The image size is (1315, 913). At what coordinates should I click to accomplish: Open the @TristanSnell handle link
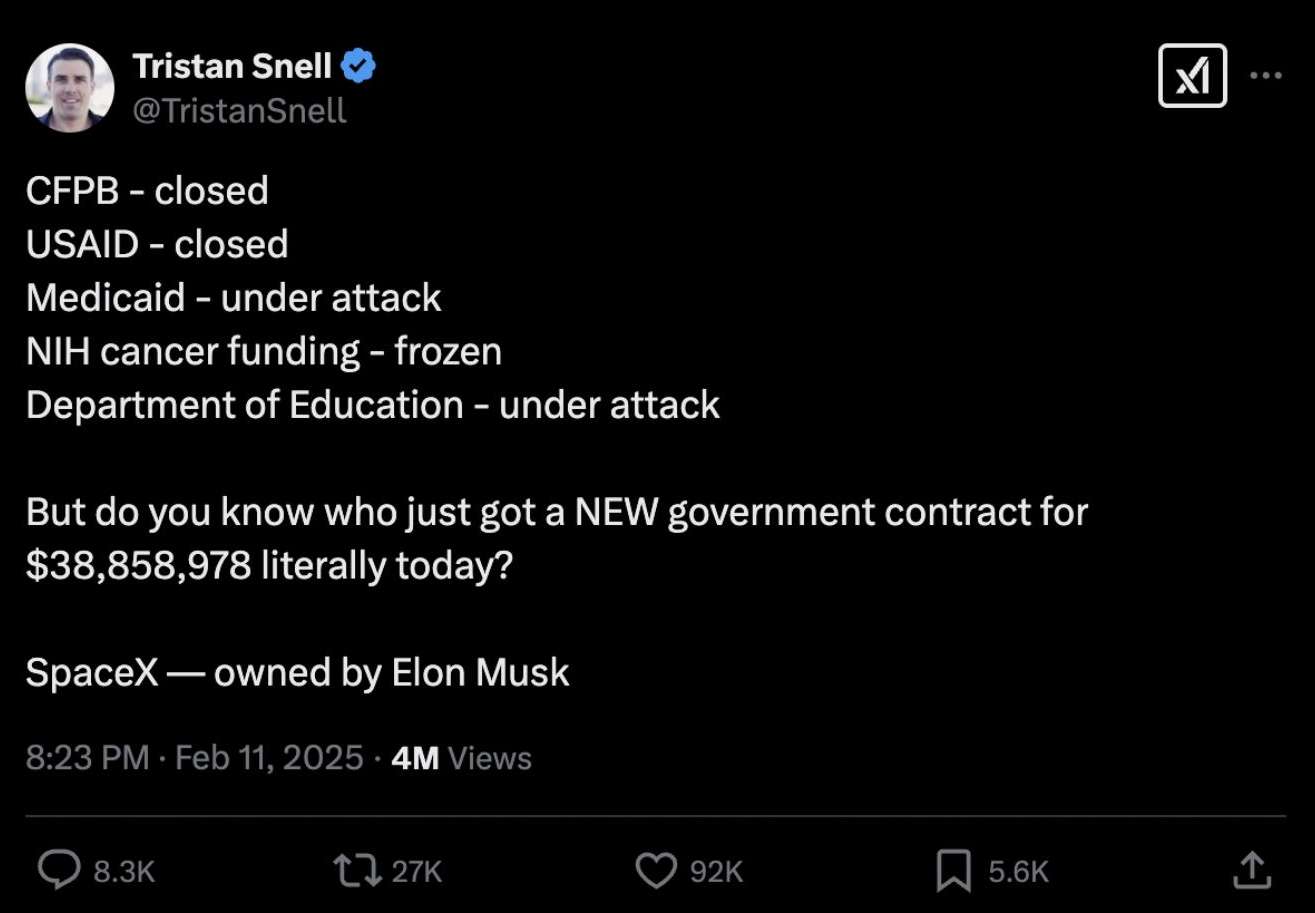(x=239, y=110)
